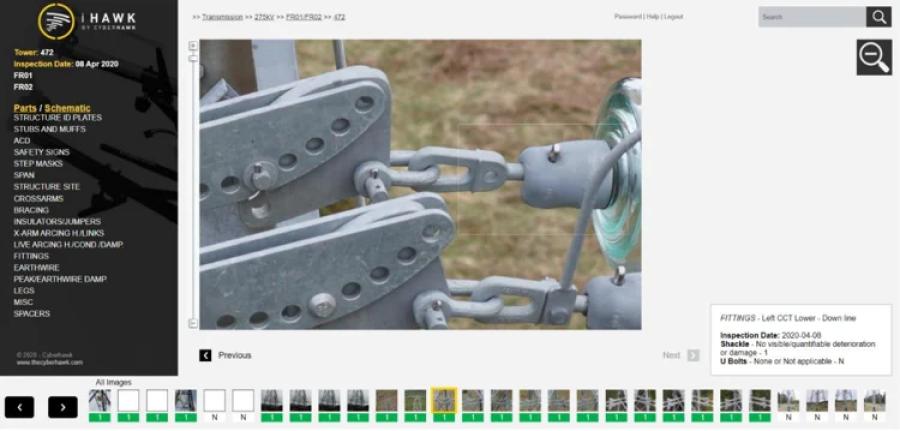The image size is (900, 431).
Task: Open the FITTINGS parts category
Action: click(31, 256)
